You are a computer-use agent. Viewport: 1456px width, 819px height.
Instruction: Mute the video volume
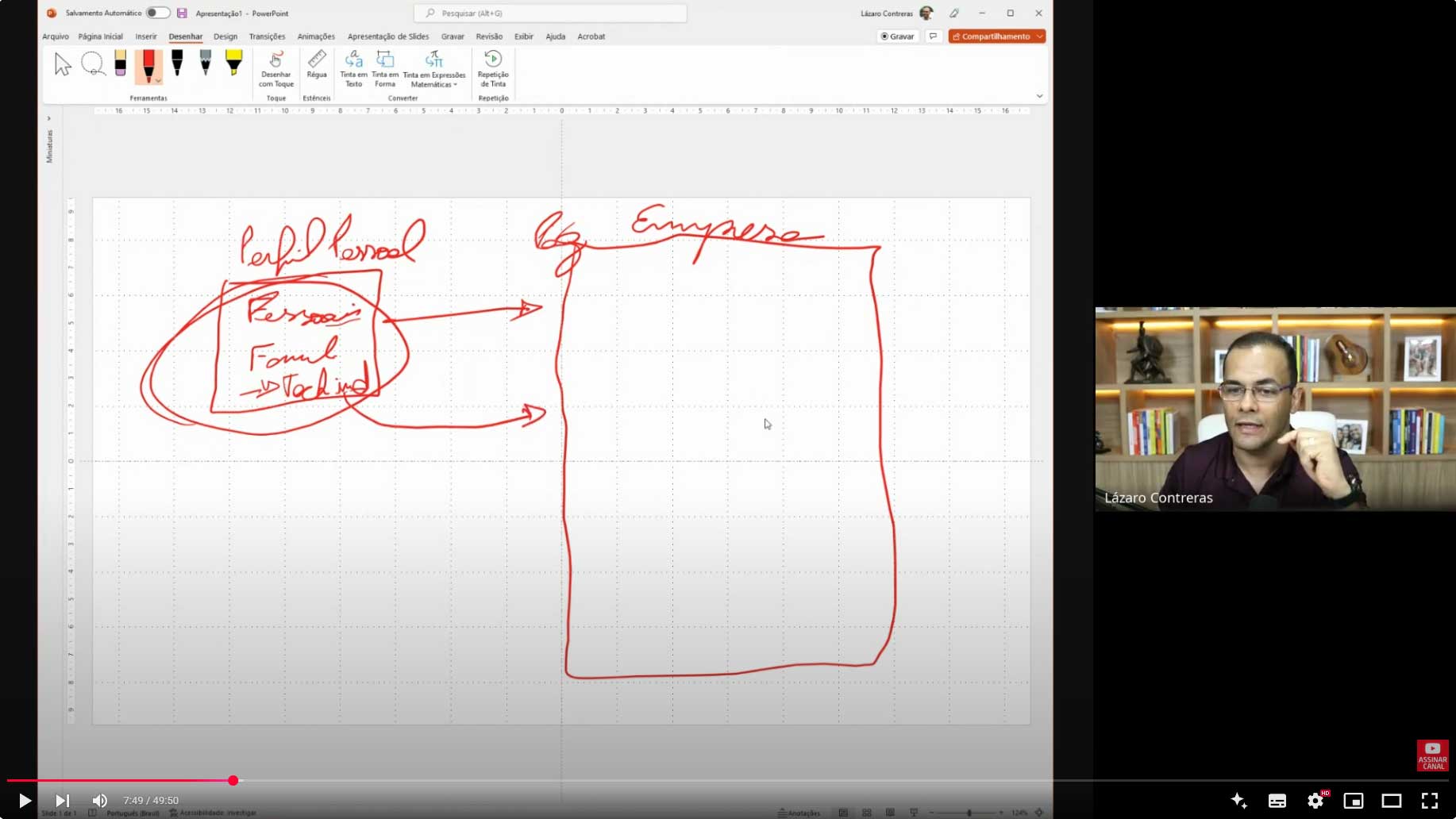(100, 801)
